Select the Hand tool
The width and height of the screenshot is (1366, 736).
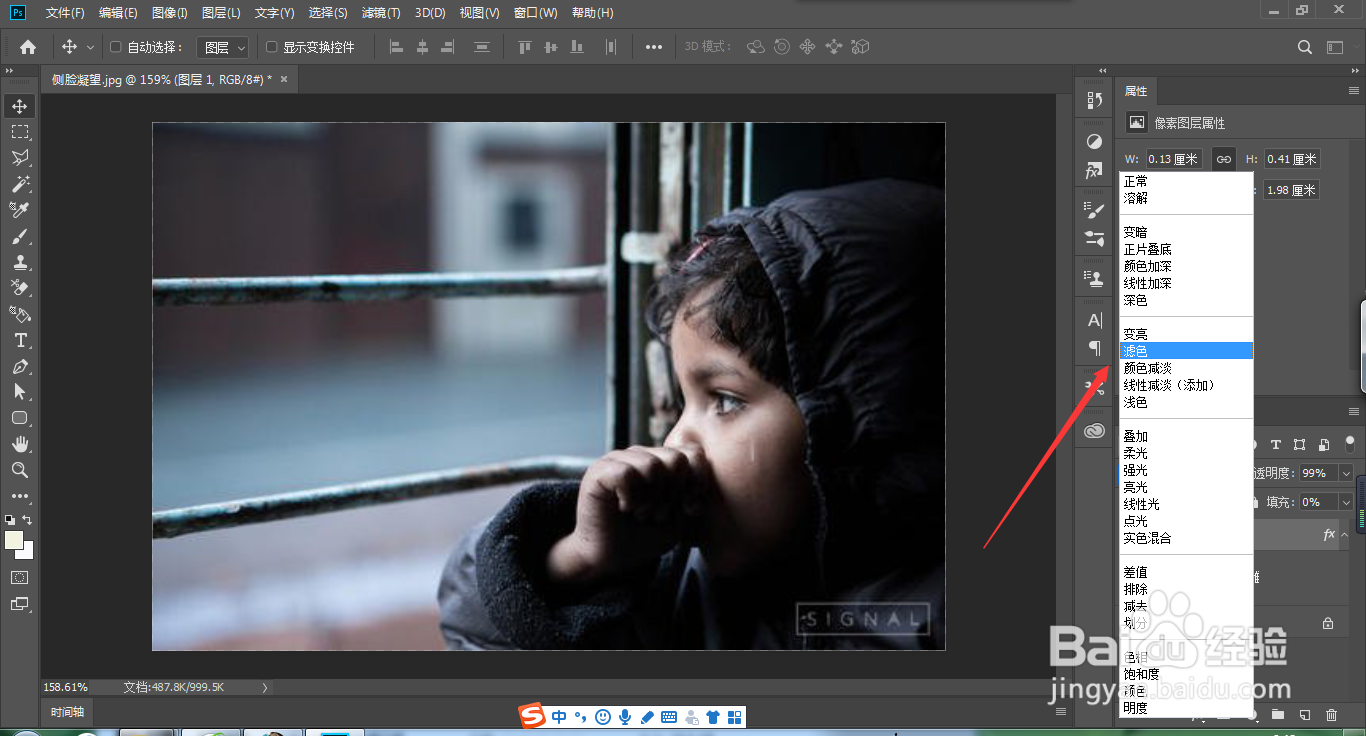[20, 444]
